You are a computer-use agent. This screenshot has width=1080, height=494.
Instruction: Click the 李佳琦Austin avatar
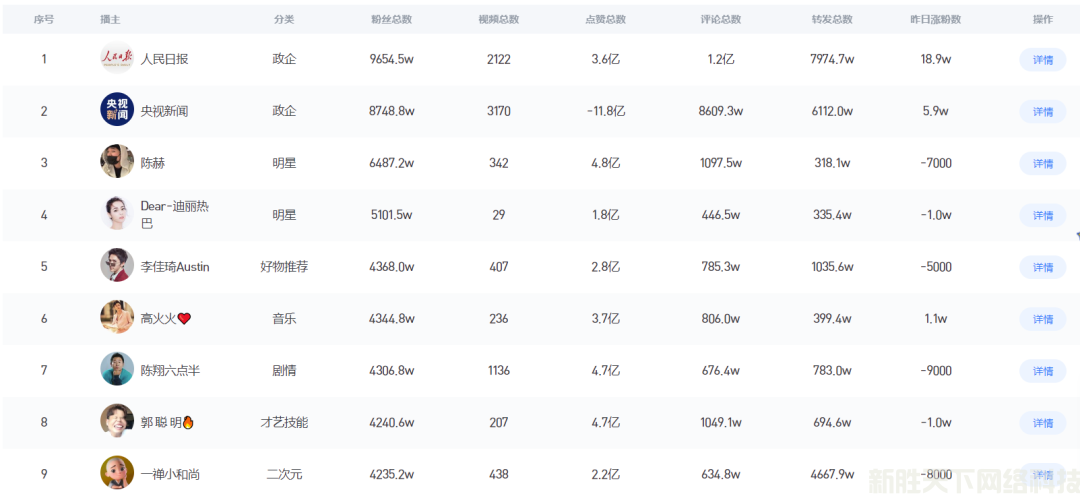click(x=117, y=266)
